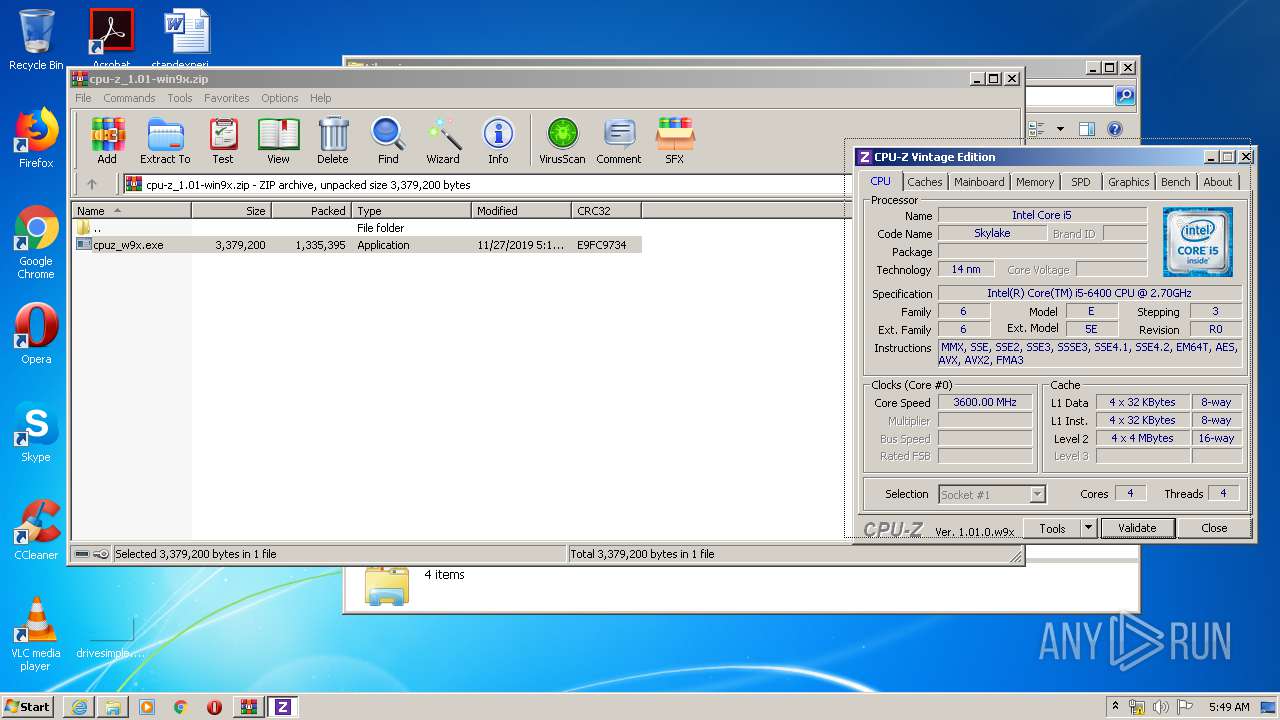The image size is (1280, 720).
Task: Switch to the SPD tab
Action: click(x=1081, y=182)
